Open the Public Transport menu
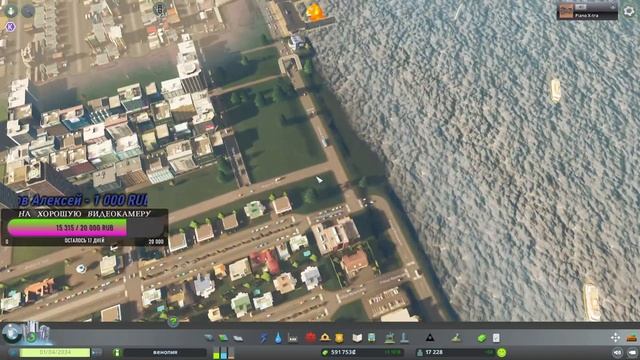Image resolution: width=640 pixels, height=360 pixels. click(371, 338)
